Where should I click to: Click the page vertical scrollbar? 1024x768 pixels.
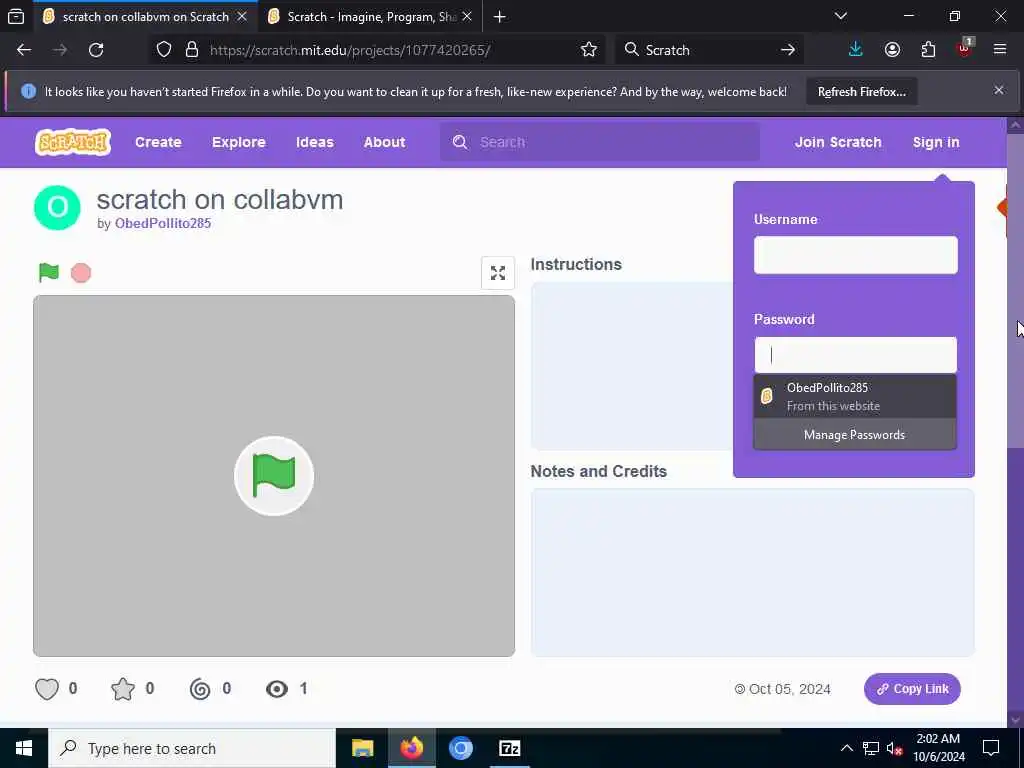1015,422
